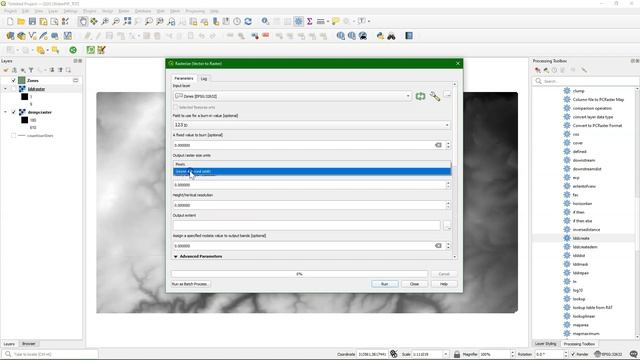Click the Filter Legend funnel icon in Layers

31,70
